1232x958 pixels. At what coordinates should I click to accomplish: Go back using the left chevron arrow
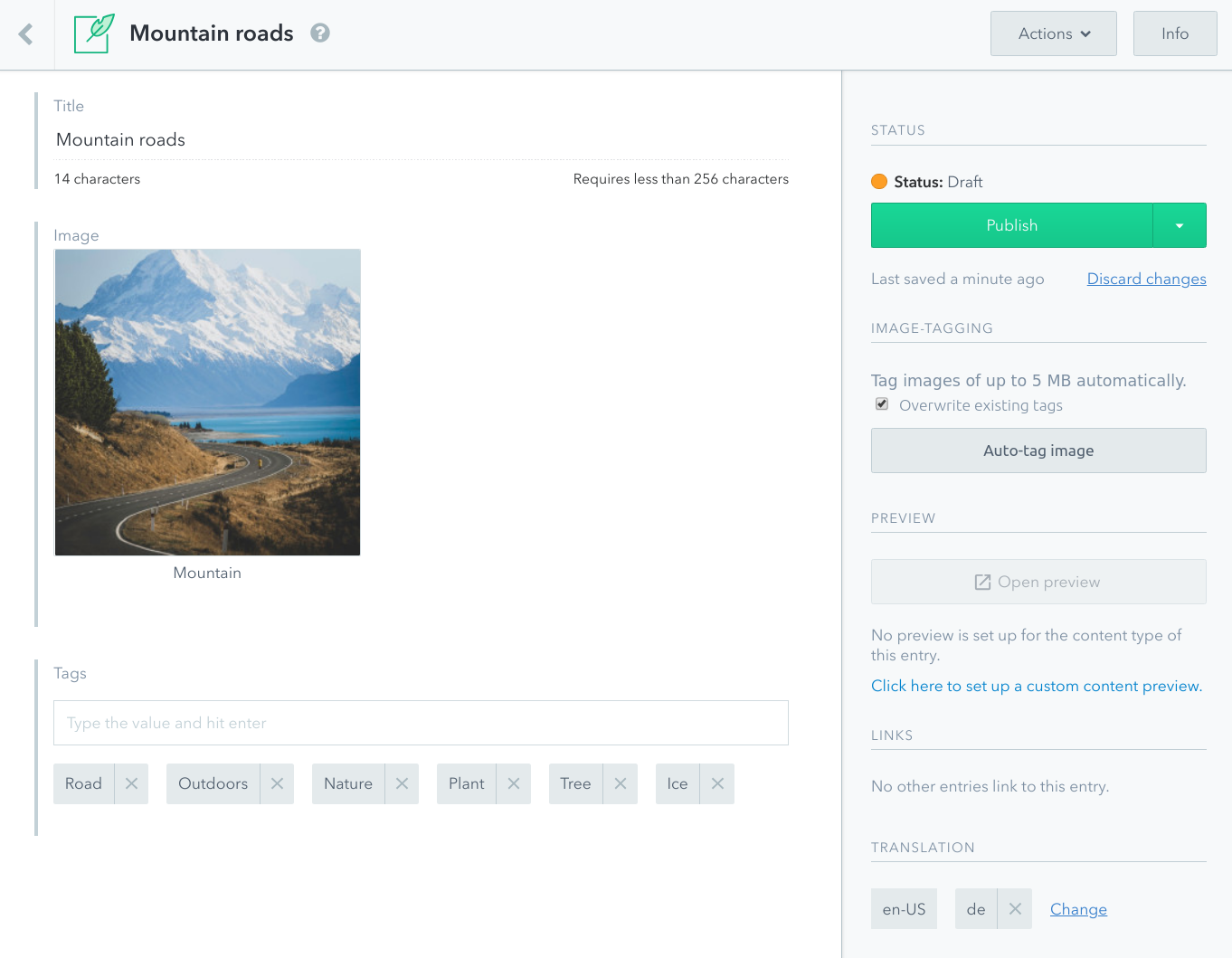coord(25,34)
